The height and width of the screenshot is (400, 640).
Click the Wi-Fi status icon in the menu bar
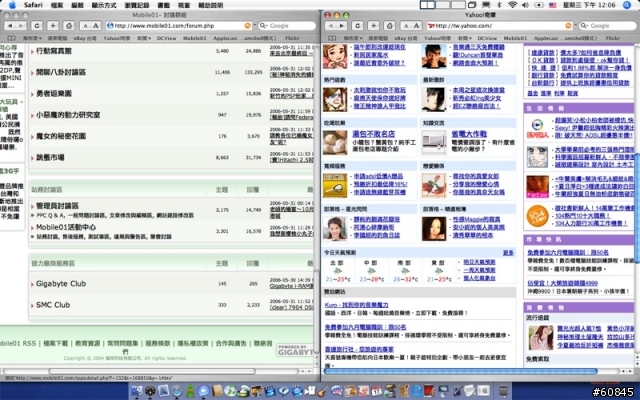(513, 5)
